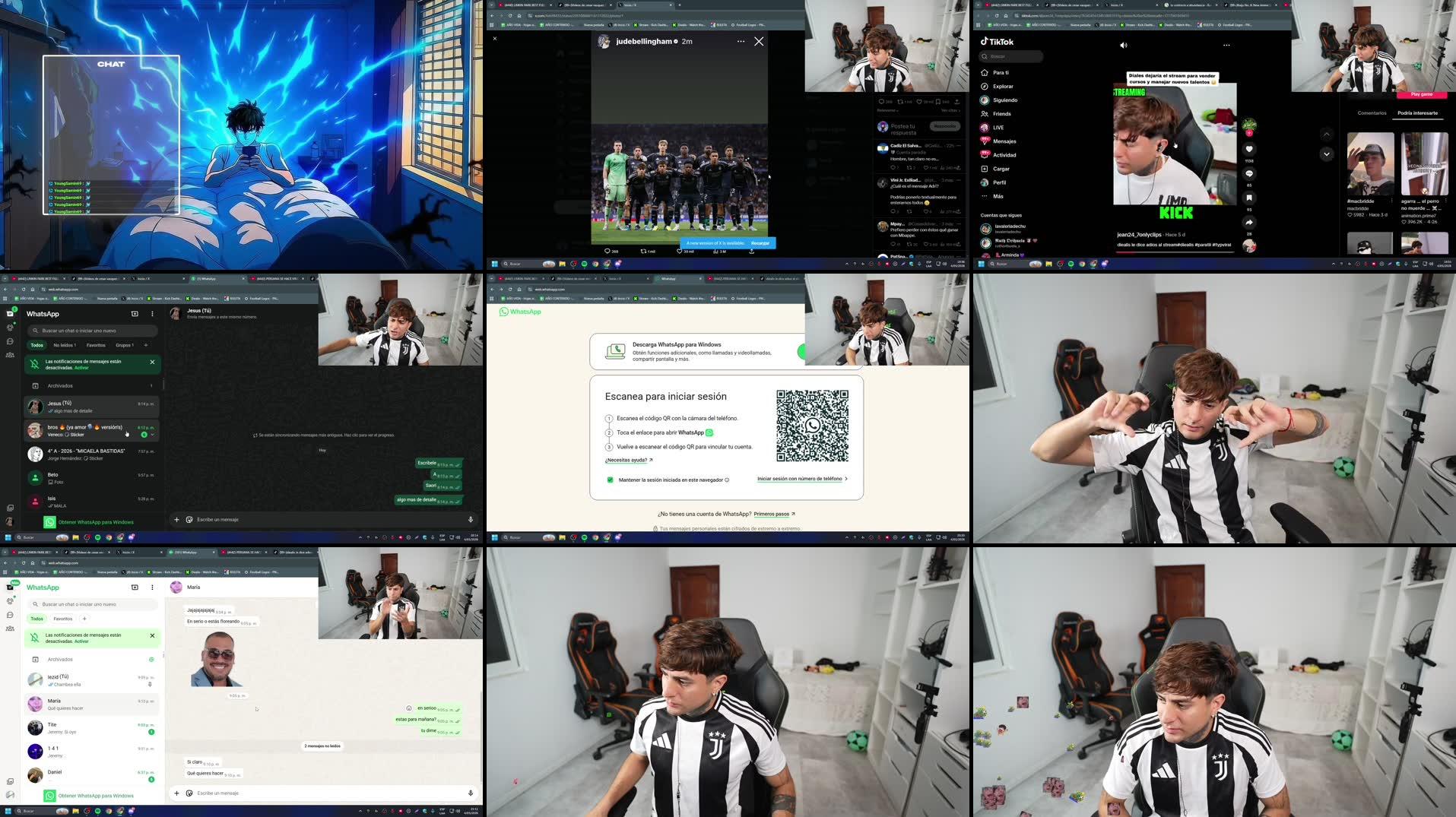Dismiss the notifications banner in dark WhatsApp

click(x=152, y=362)
